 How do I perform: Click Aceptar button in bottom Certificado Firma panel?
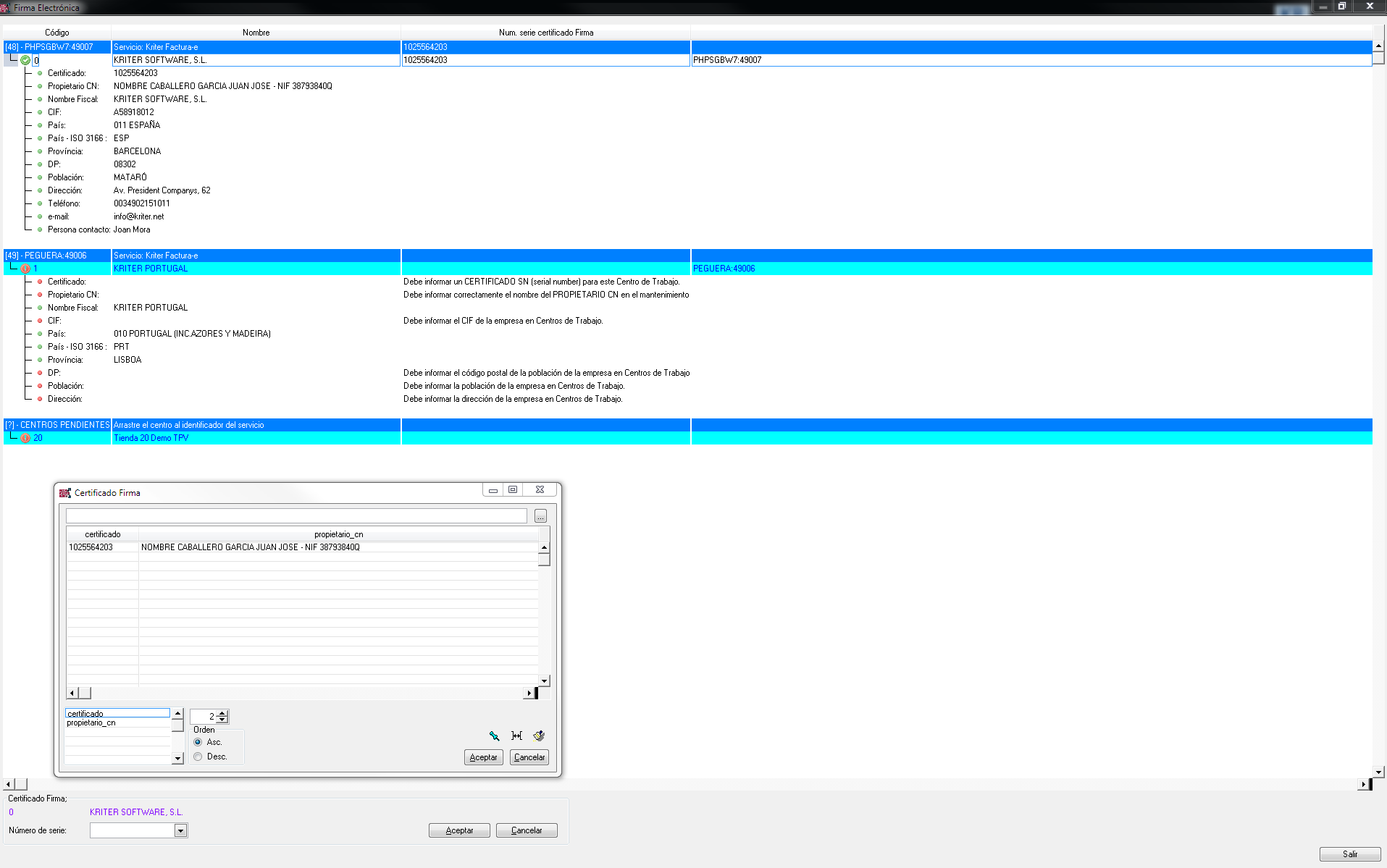(x=459, y=830)
